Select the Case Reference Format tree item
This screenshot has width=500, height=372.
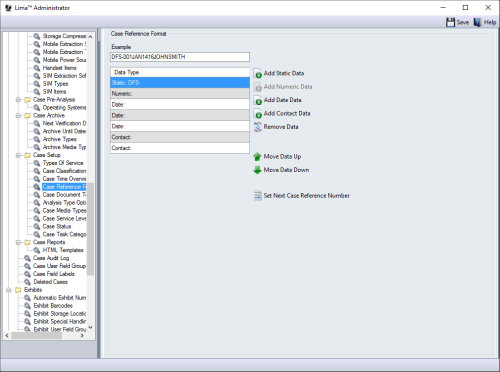[x=64, y=187]
